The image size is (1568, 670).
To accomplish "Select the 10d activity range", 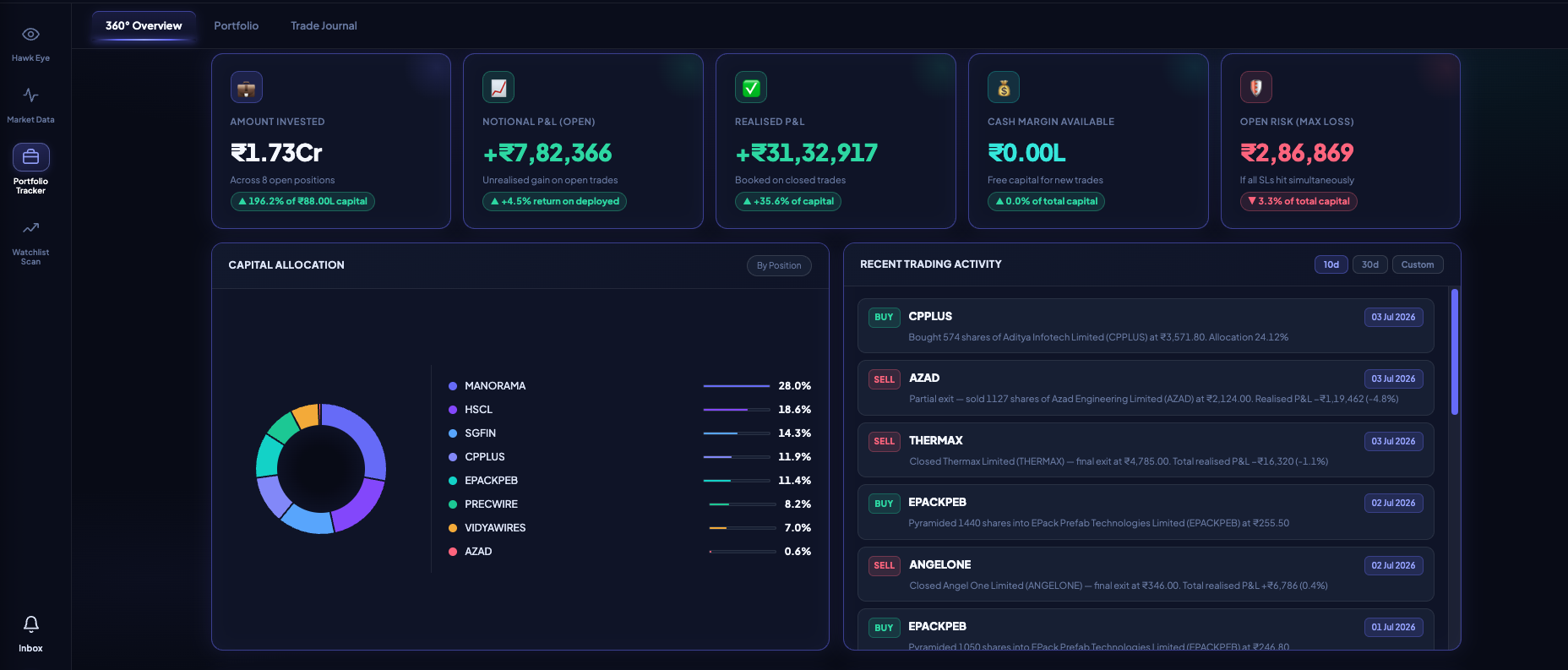I will [x=1331, y=264].
